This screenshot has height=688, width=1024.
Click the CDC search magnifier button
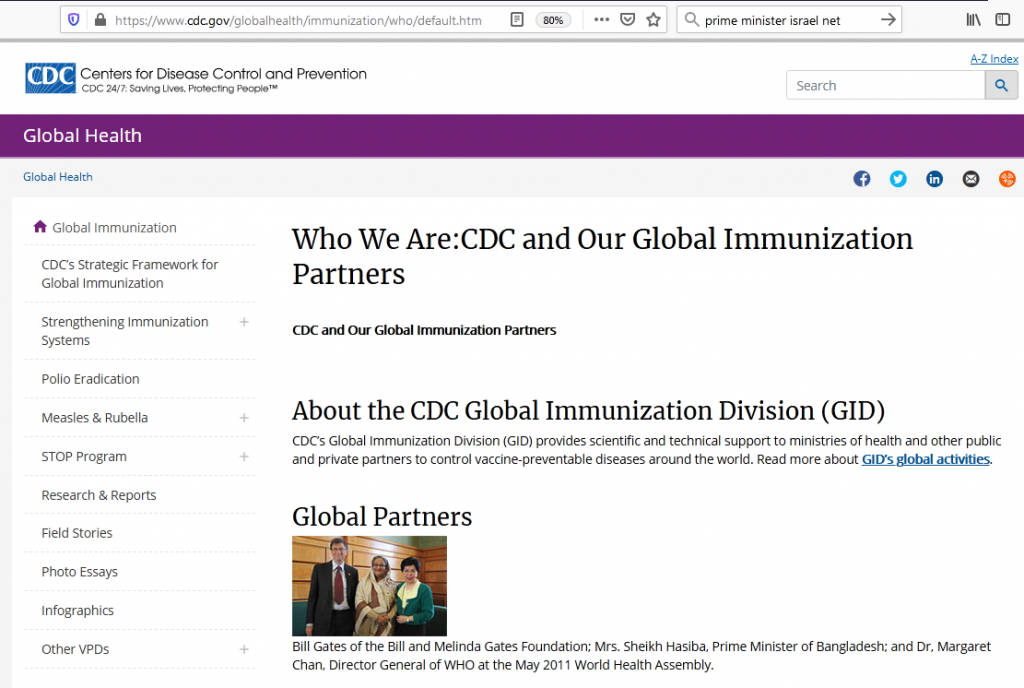1001,86
